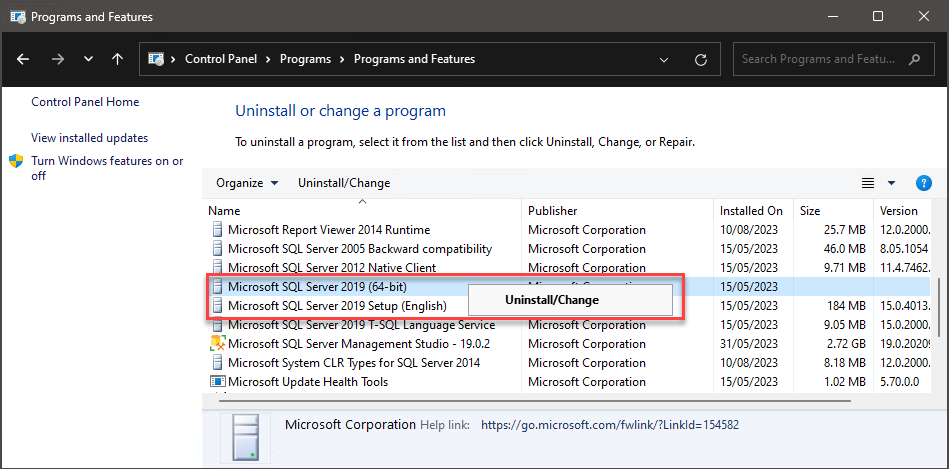
Task: Open the go.microsoft.com help link
Action: point(610,425)
